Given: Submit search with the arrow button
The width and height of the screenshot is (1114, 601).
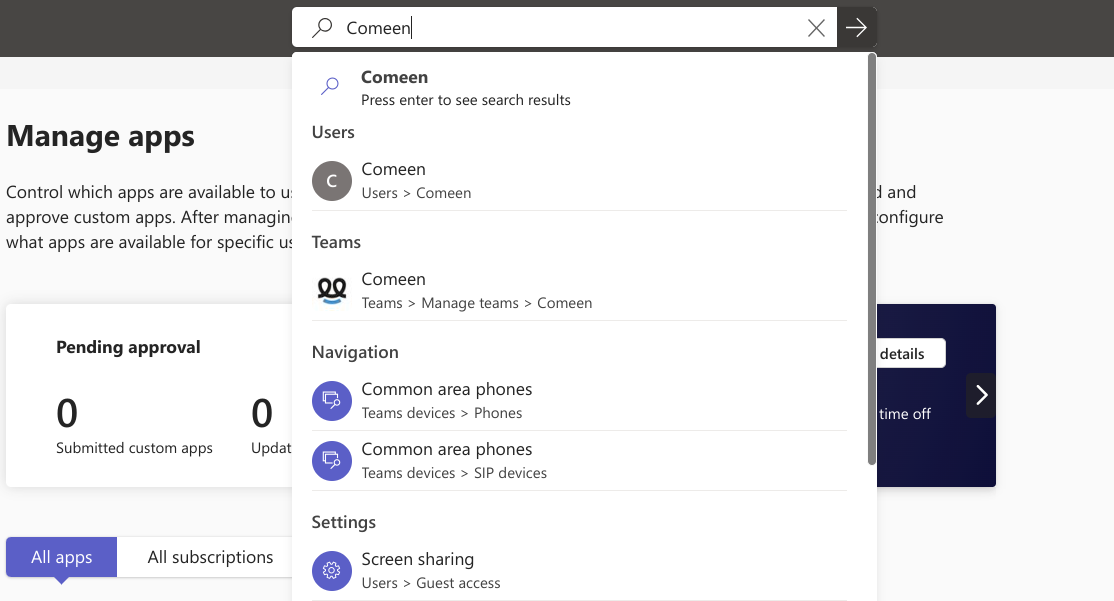Looking at the screenshot, I should 857,28.
